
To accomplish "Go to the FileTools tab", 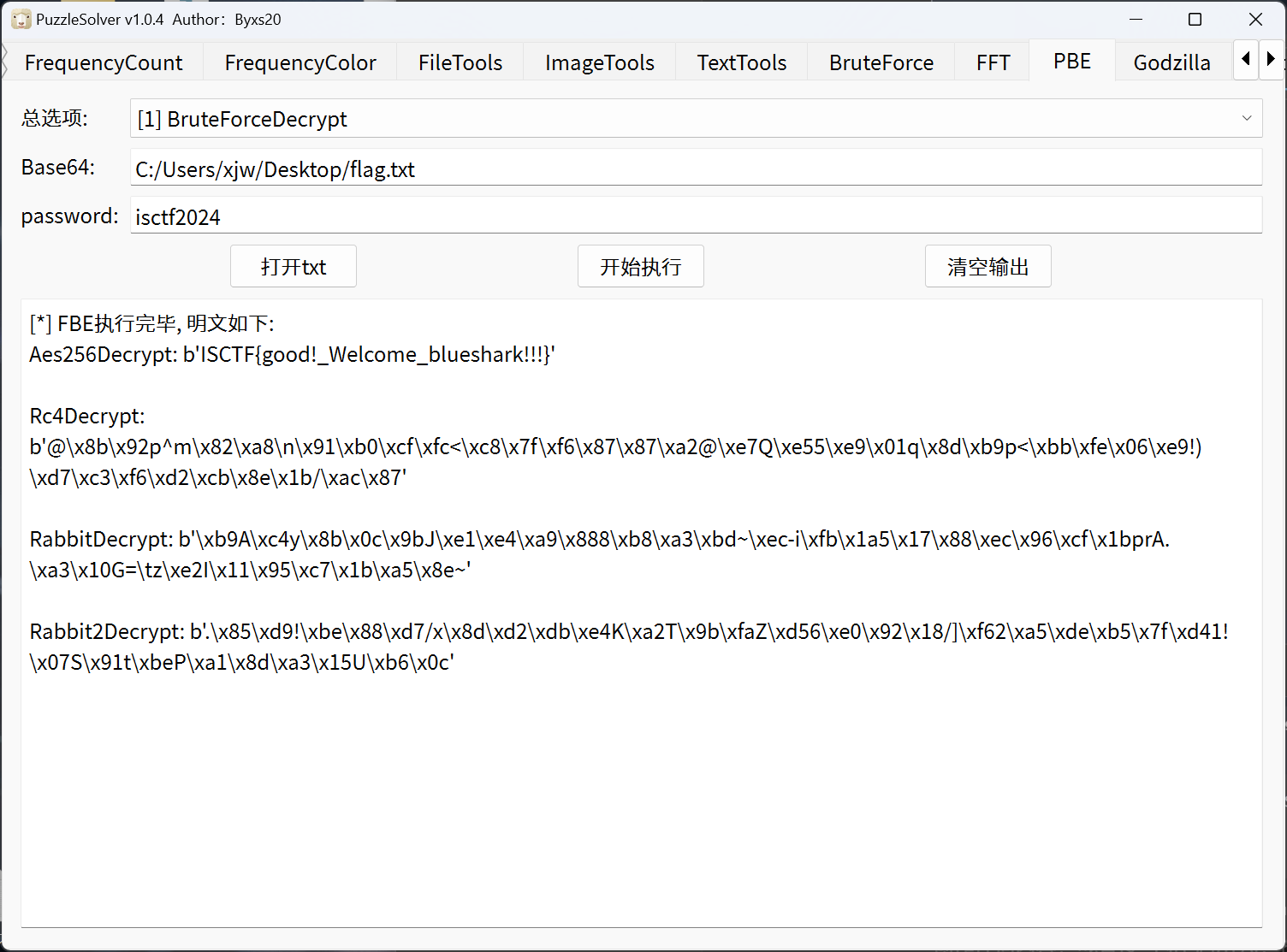I will tap(460, 62).
